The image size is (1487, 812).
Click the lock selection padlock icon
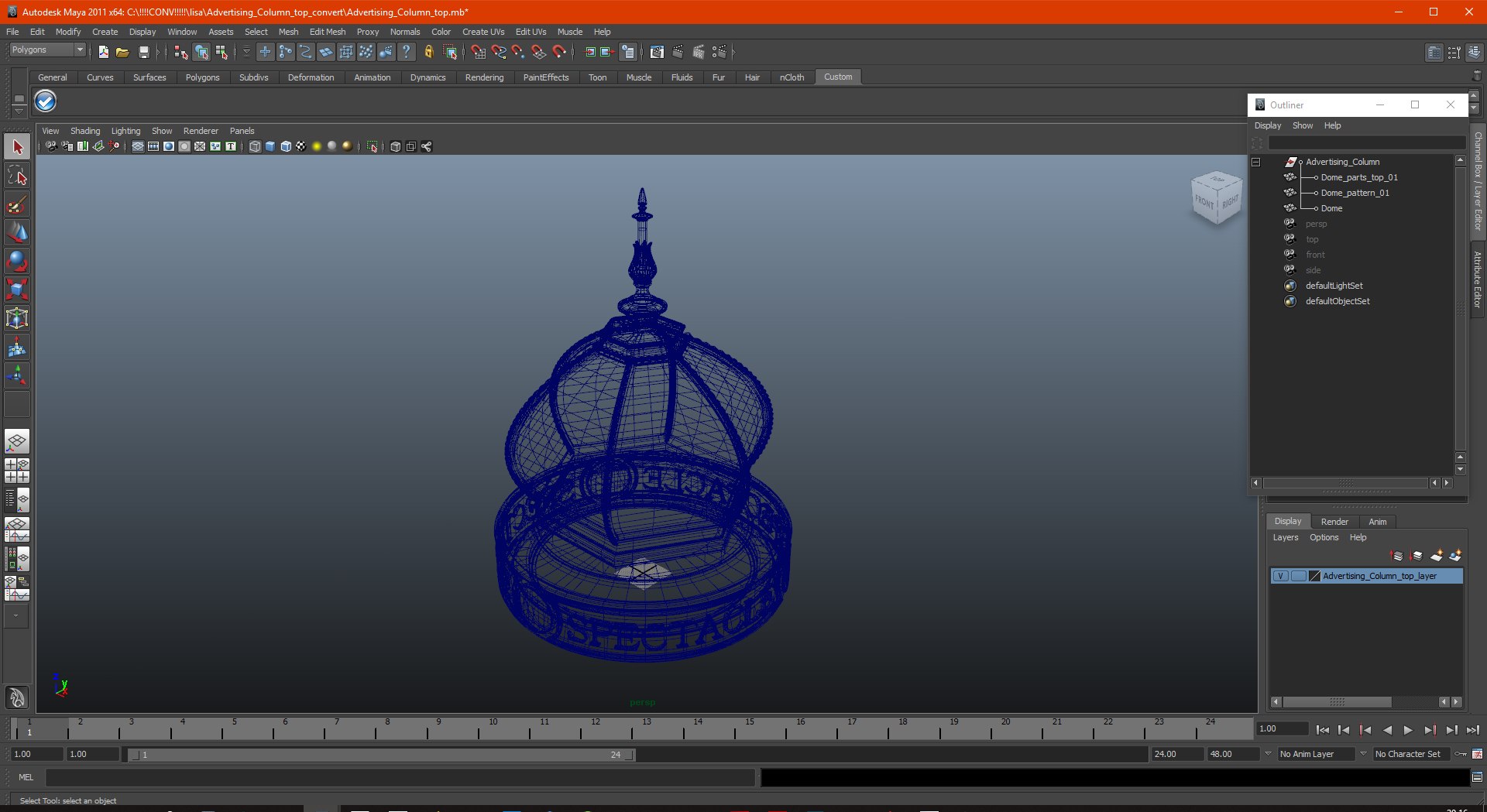[428, 52]
